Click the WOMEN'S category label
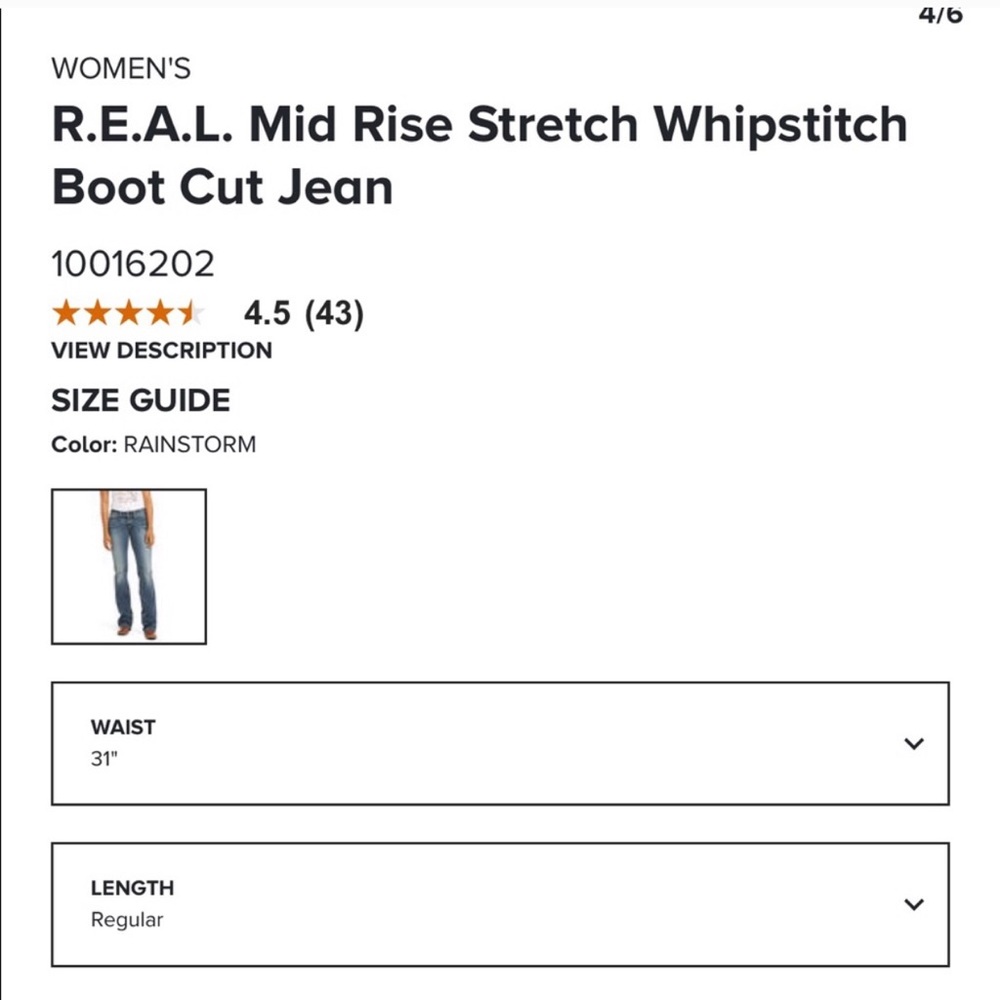 pos(122,68)
